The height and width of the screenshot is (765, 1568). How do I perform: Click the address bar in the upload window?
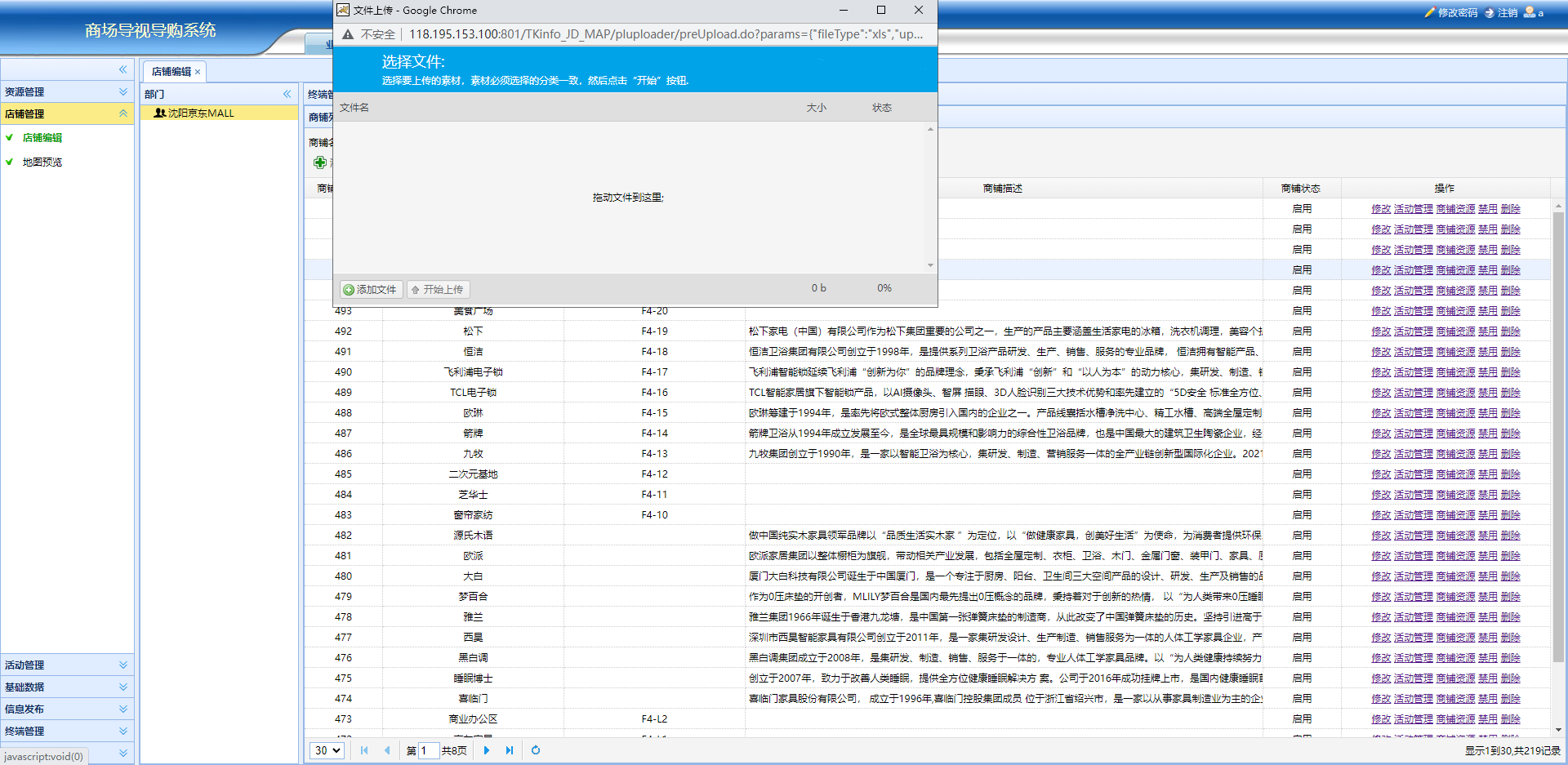tap(666, 34)
